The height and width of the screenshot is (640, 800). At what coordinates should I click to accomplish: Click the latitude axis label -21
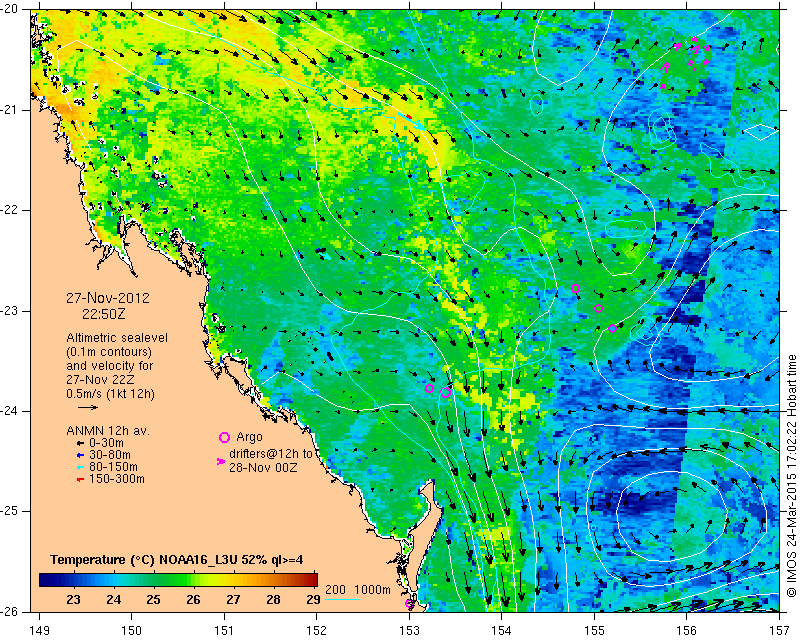click(11, 110)
